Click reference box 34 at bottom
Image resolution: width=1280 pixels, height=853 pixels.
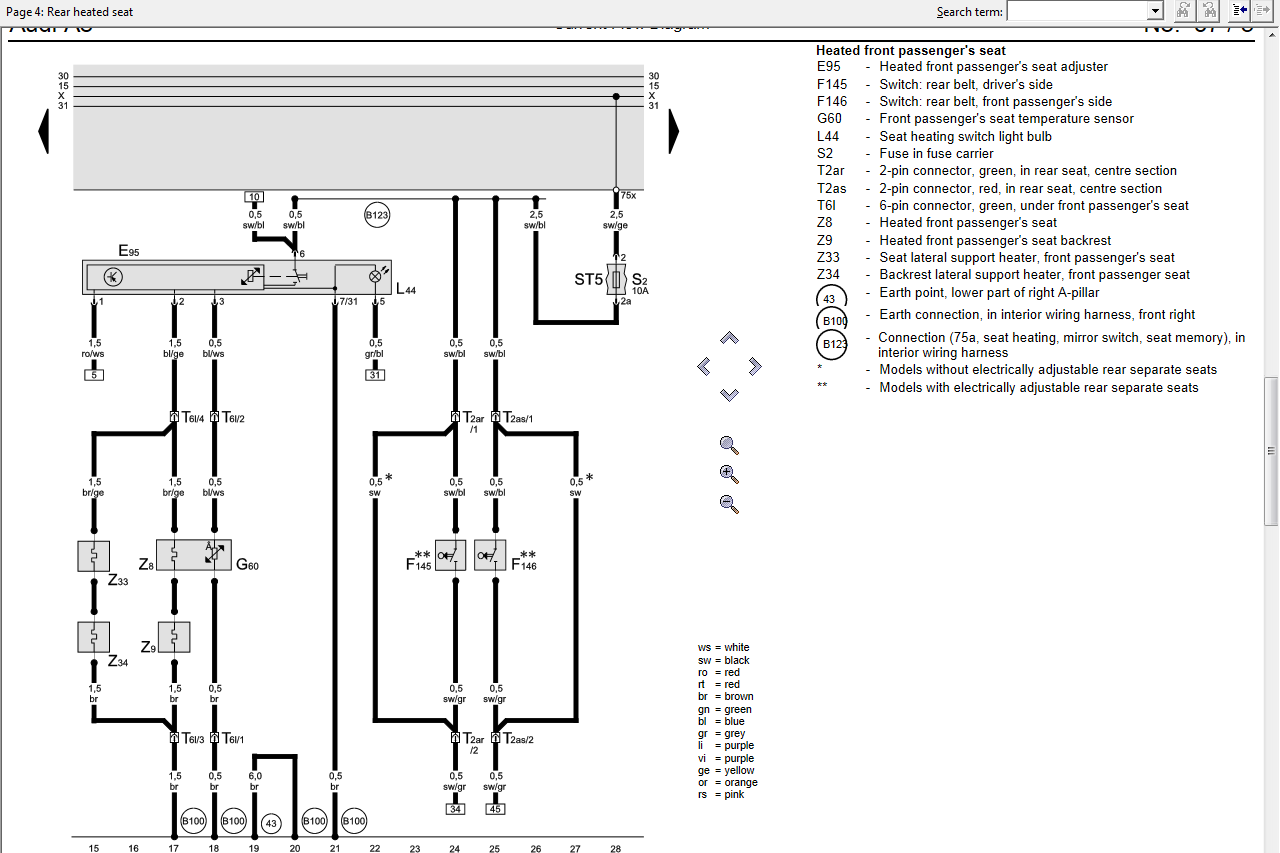point(455,809)
